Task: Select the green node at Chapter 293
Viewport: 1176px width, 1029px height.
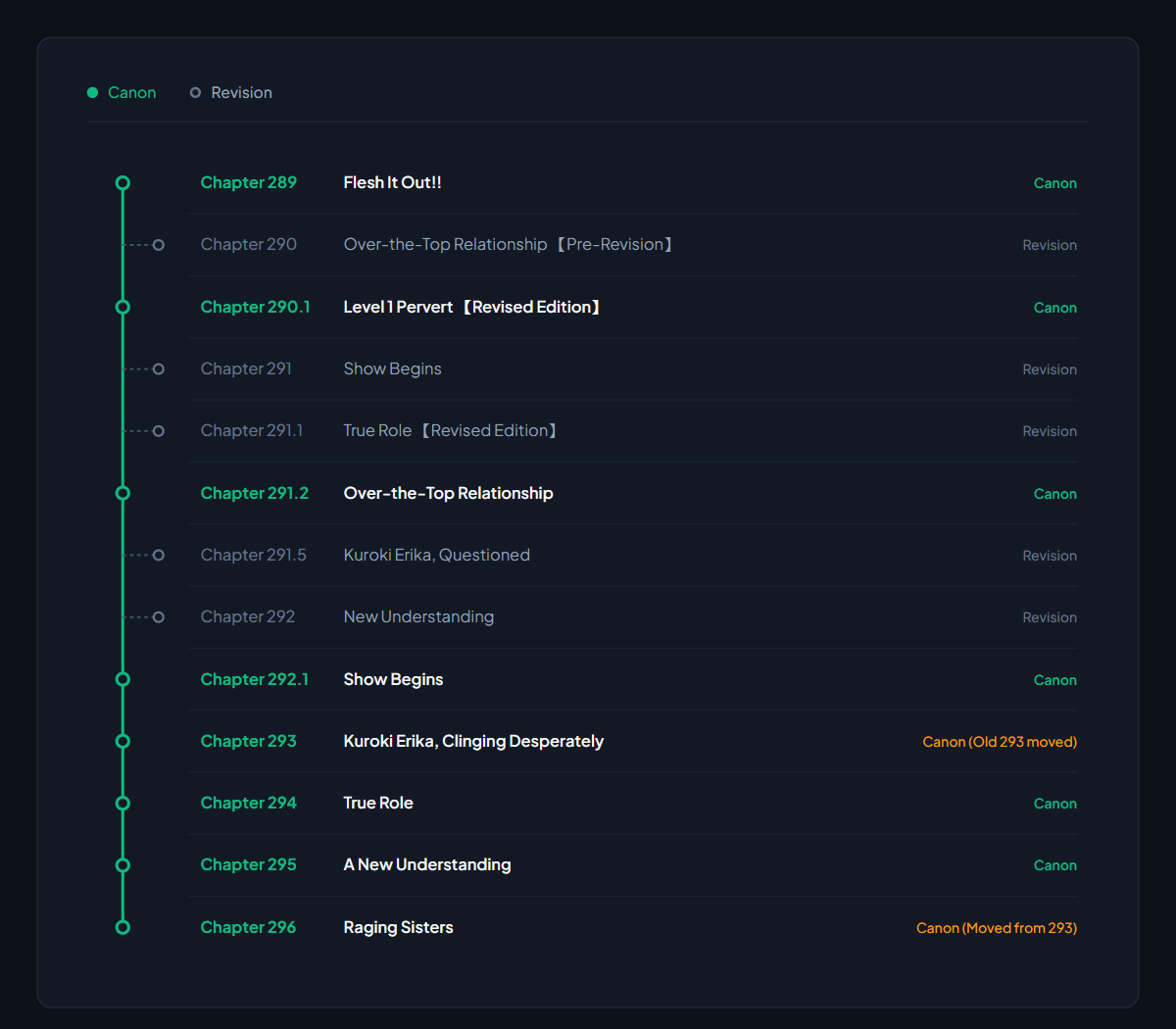Action: point(122,741)
